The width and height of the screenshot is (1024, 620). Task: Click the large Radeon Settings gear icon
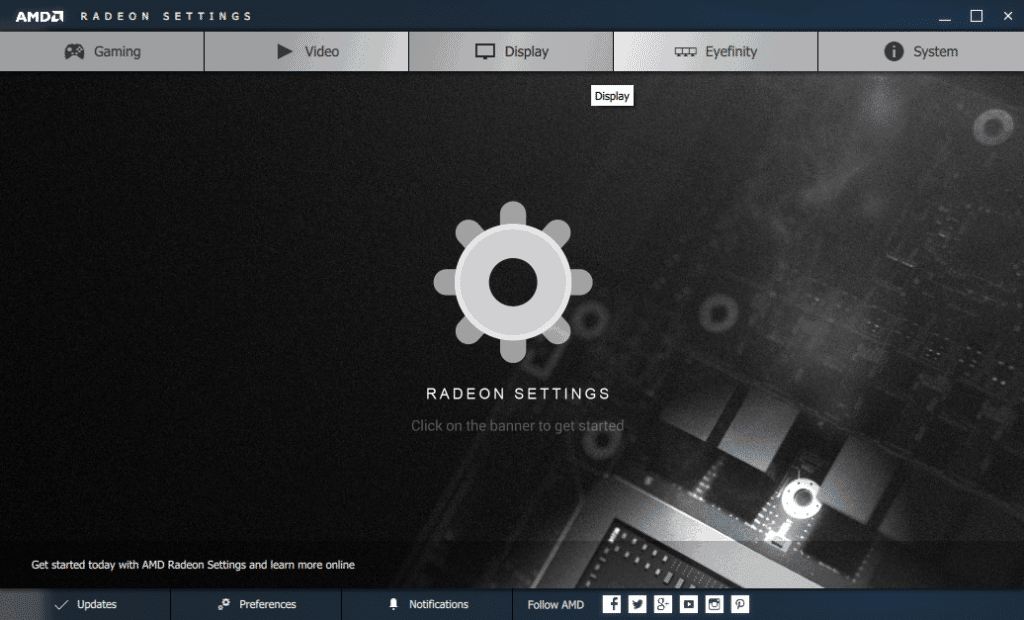[x=512, y=282]
